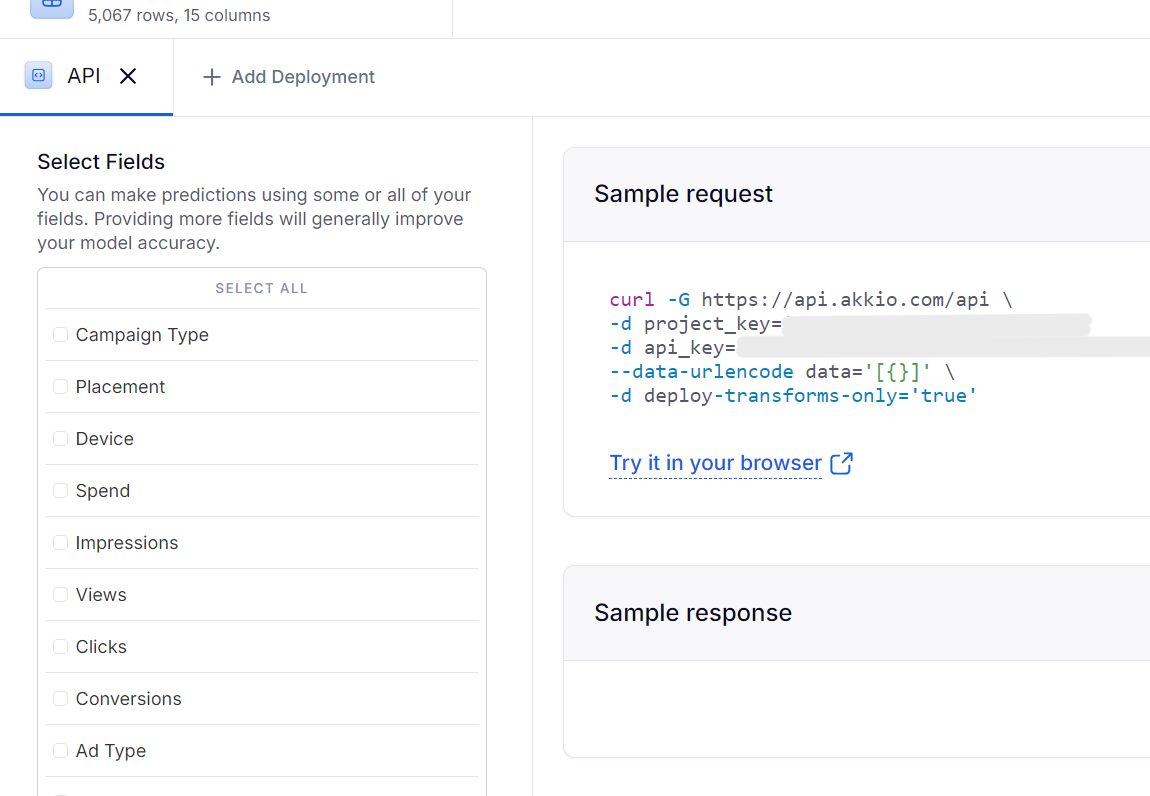
Task: Close the API deployment tab
Action: [128, 76]
